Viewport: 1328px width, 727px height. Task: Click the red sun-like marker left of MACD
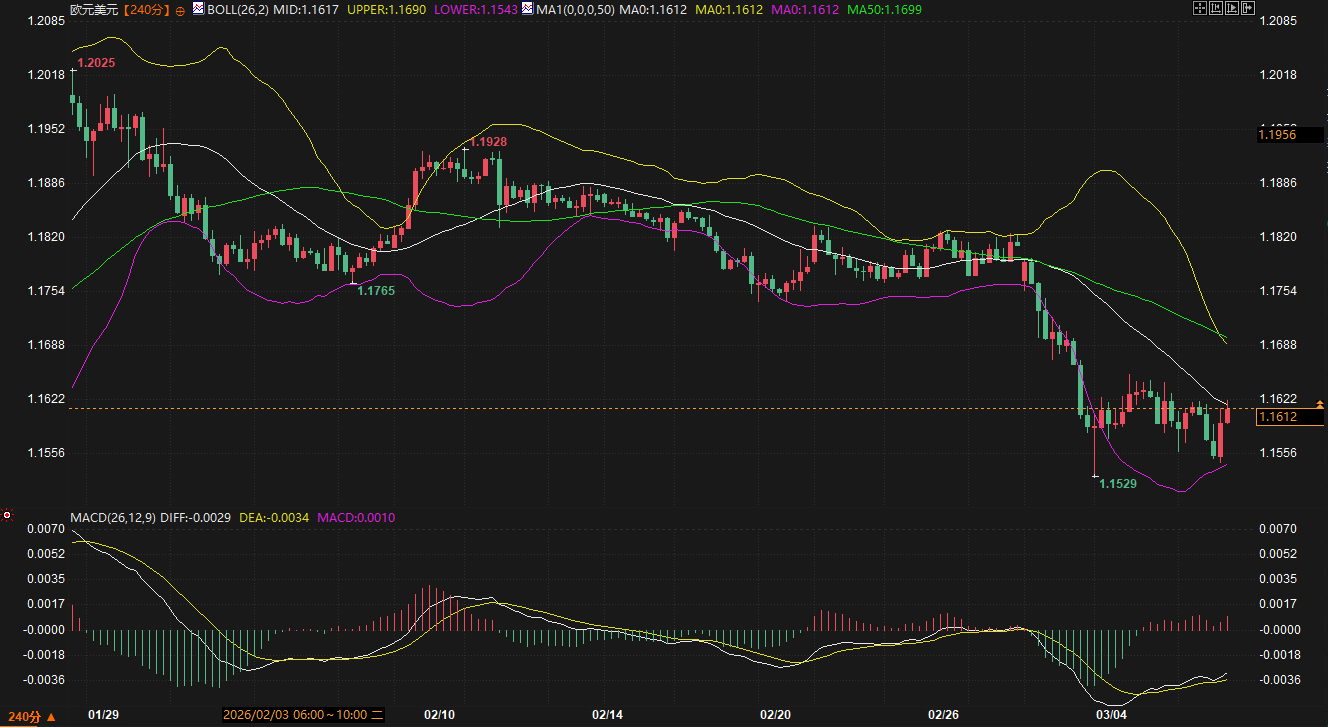[x=7, y=516]
